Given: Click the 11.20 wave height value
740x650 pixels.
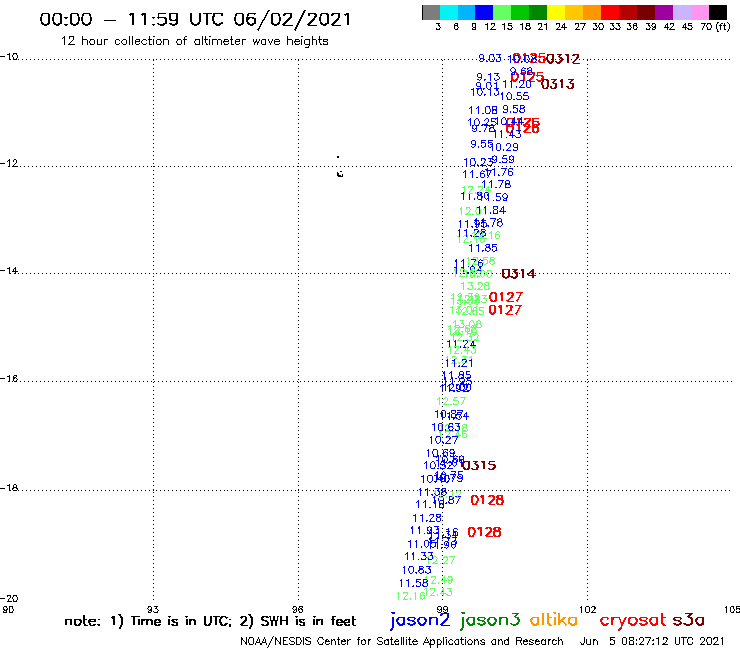Looking at the screenshot, I should [x=517, y=84].
